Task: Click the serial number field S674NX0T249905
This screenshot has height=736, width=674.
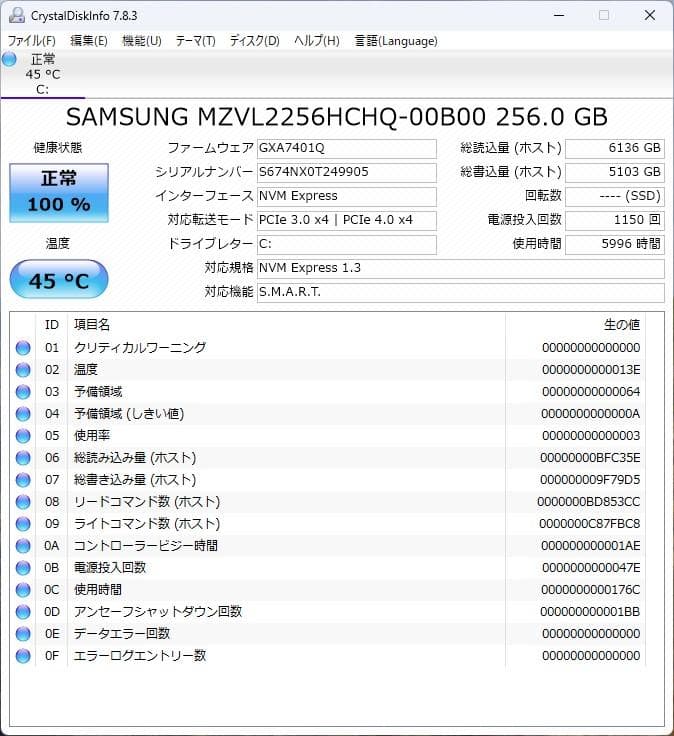Action: tap(346, 172)
